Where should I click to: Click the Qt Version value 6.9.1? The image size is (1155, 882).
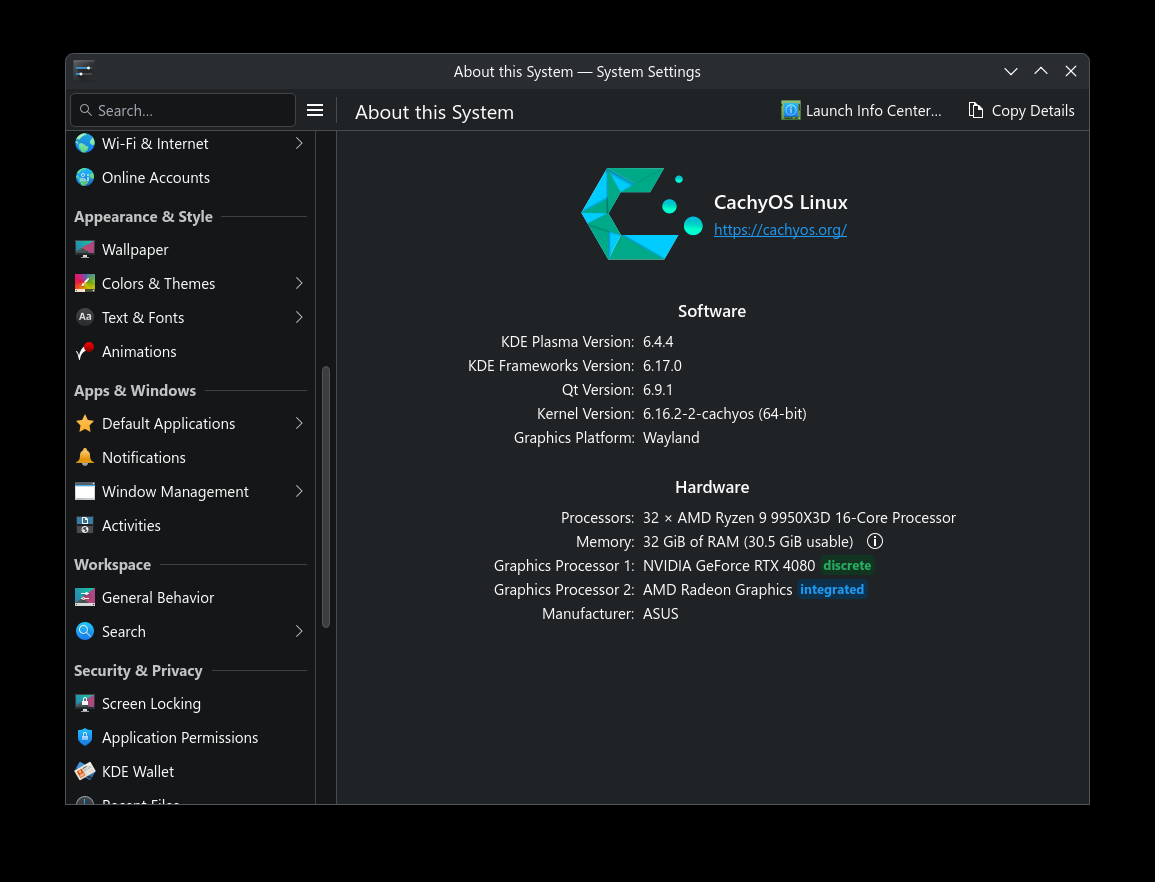click(658, 390)
